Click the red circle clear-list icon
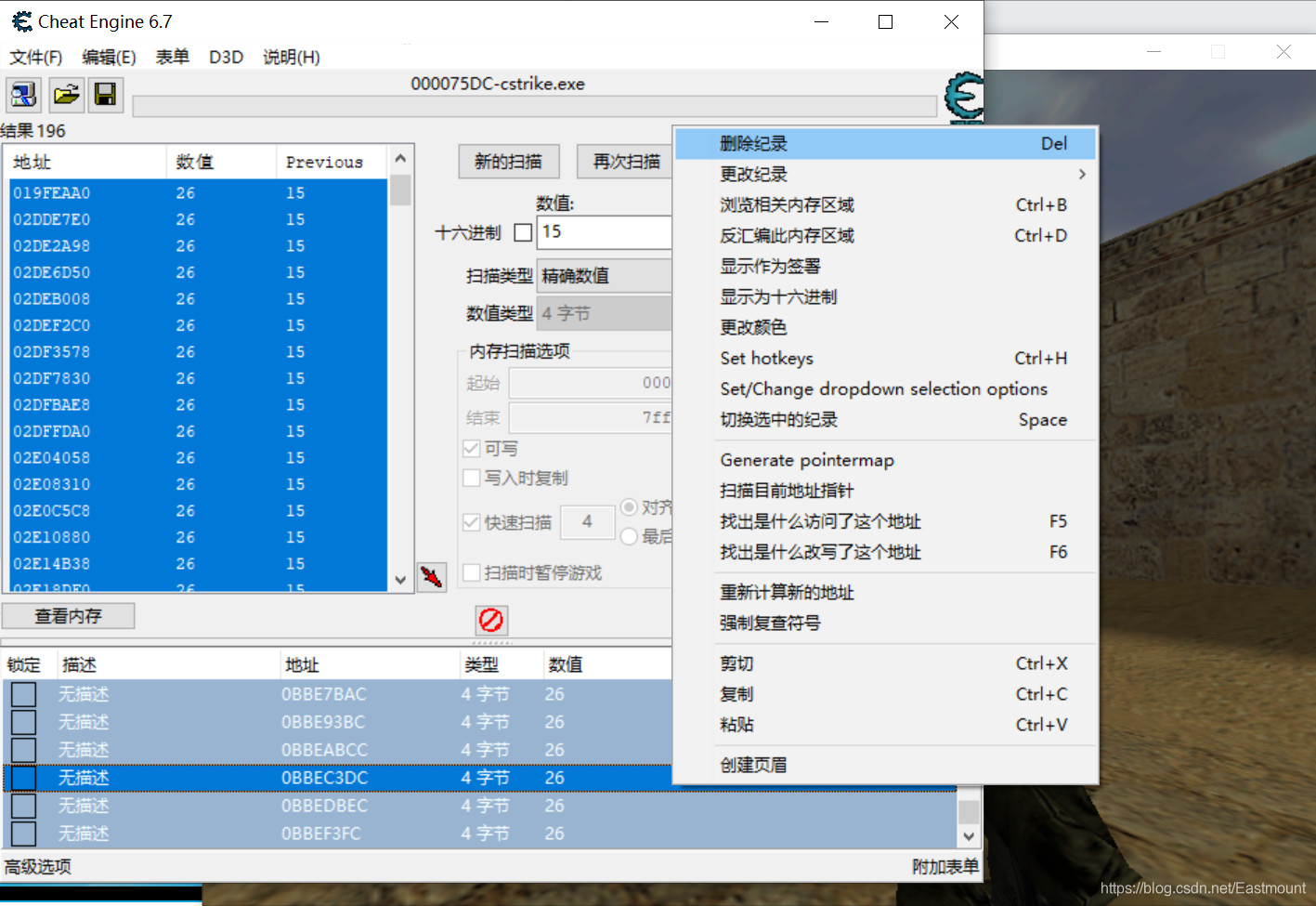Screen dimensions: 1316x906 (x=491, y=620)
